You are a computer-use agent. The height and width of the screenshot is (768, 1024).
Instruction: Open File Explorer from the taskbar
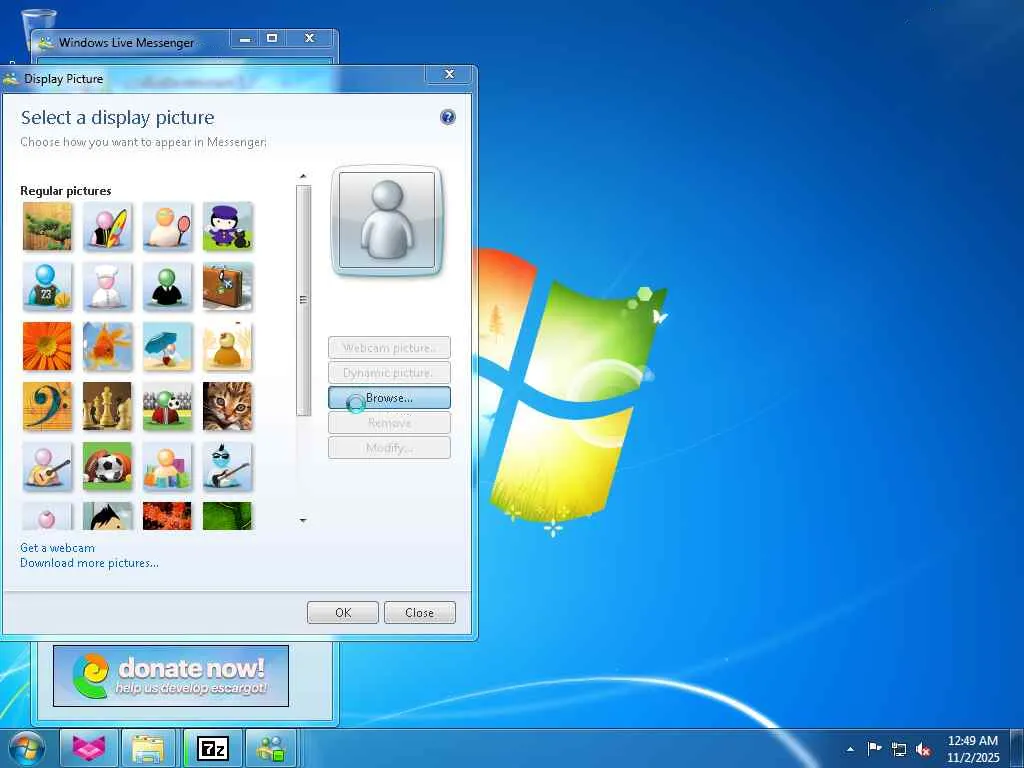[x=148, y=748]
